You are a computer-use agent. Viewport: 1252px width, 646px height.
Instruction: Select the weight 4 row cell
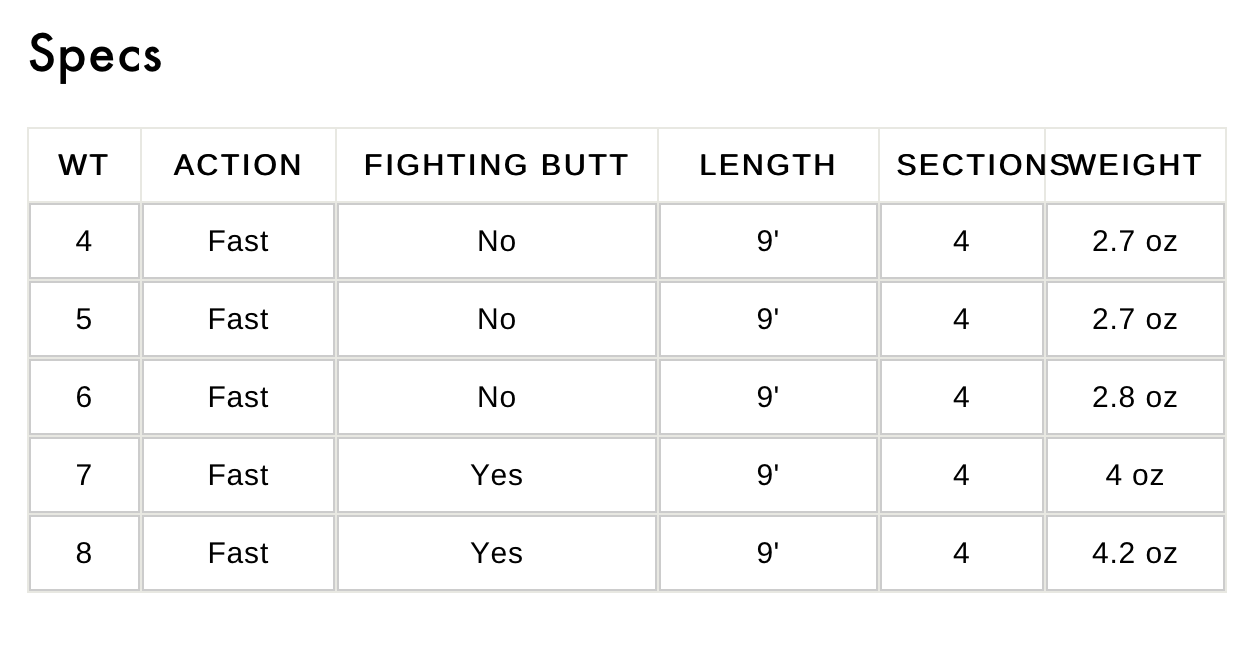point(84,241)
